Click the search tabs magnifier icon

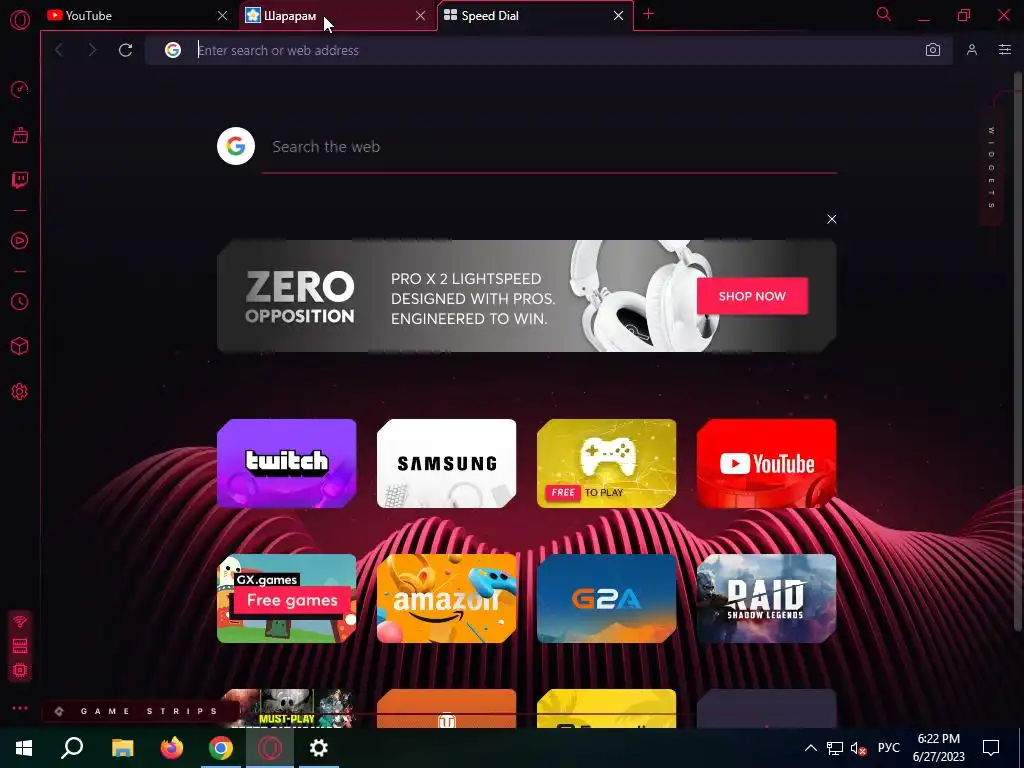click(x=884, y=14)
